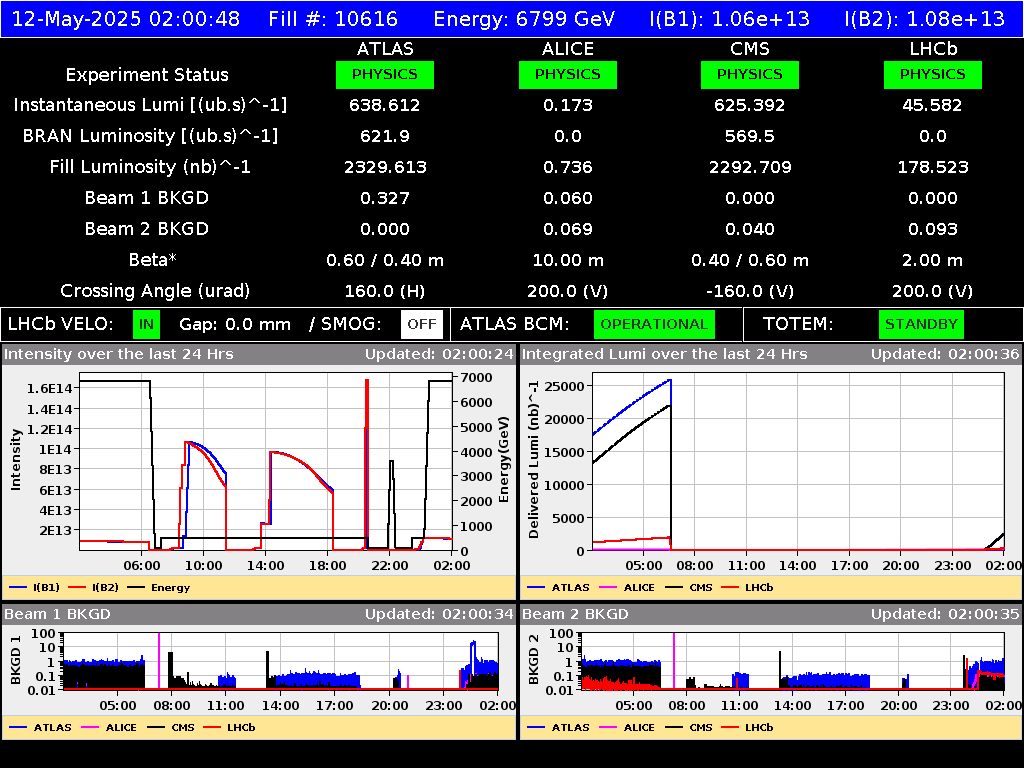Click the LHCb column header

(933, 49)
